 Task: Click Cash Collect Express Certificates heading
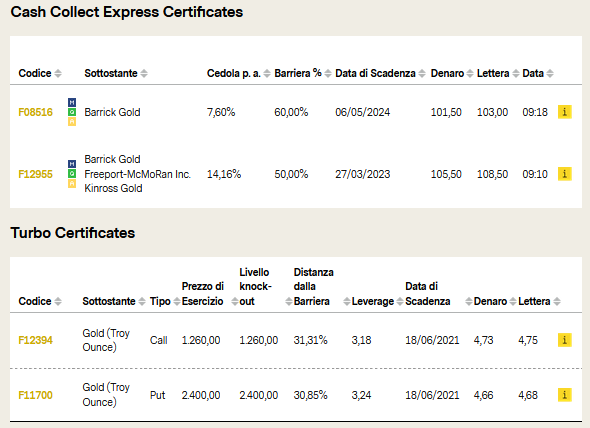[127, 12]
